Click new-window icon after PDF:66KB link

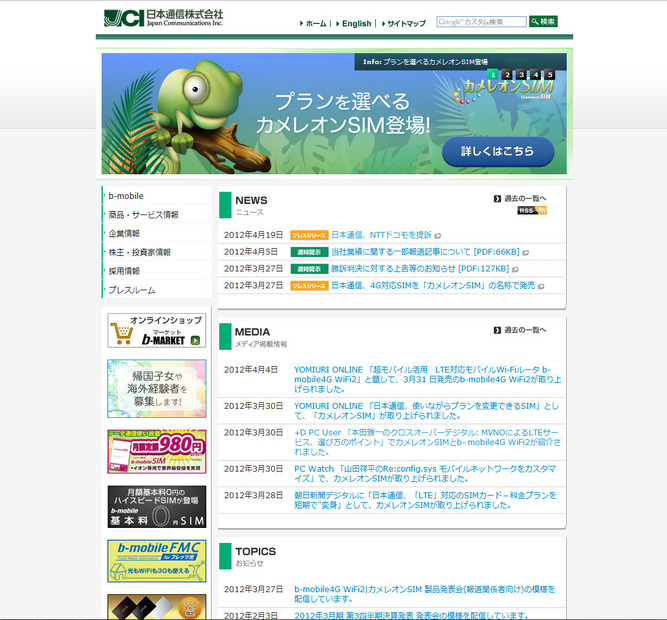coord(526,253)
